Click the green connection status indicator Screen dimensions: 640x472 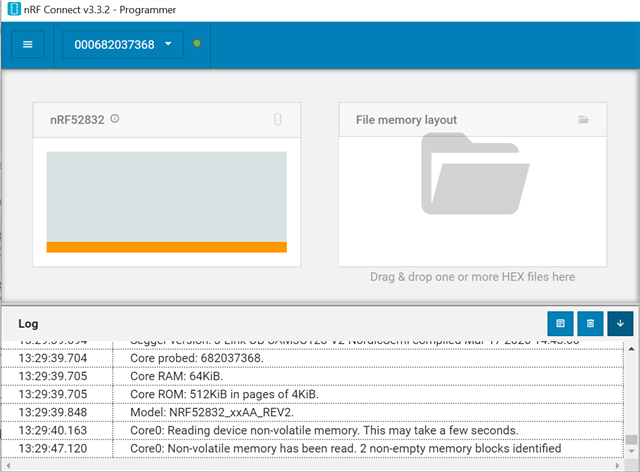coord(197,43)
